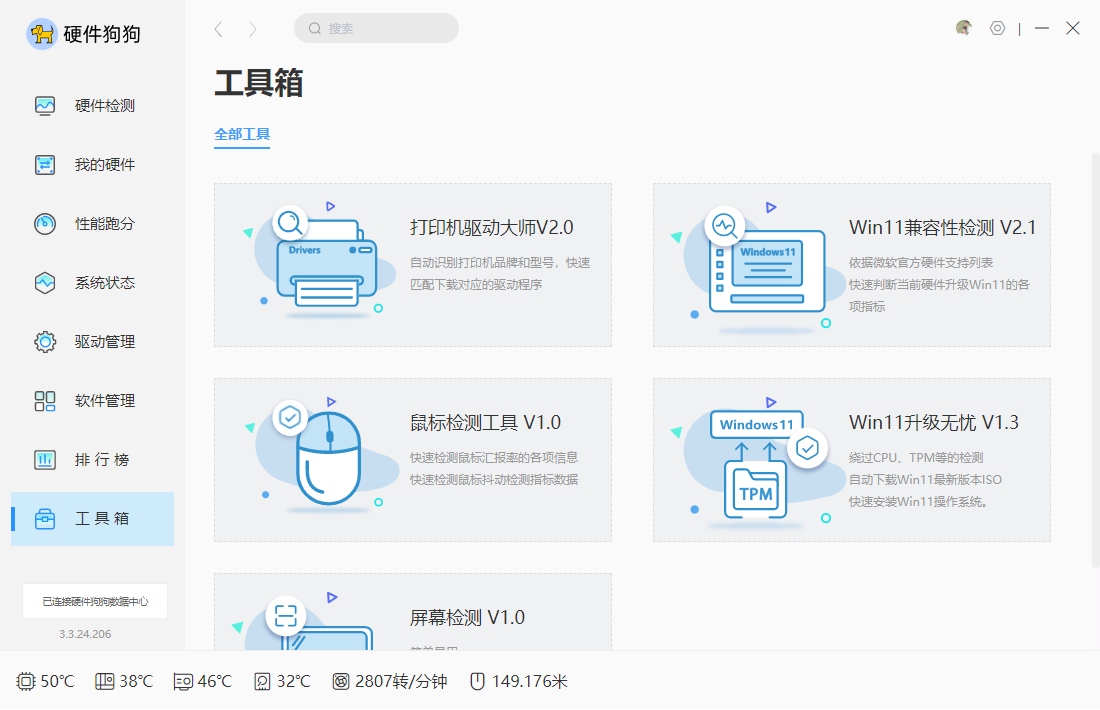Screen dimensions: 1100x710
Task: Minimize the 硬件狗狗 window
Action: tap(1042, 28)
